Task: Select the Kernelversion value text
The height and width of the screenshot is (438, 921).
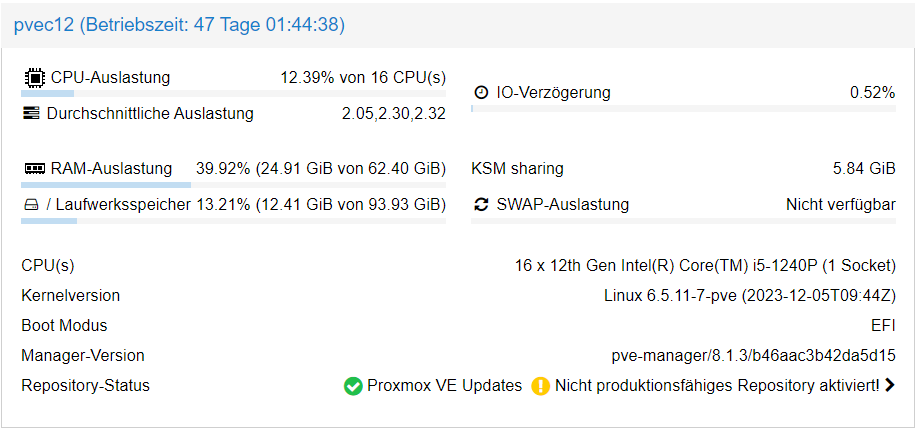Action: click(750, 296)
